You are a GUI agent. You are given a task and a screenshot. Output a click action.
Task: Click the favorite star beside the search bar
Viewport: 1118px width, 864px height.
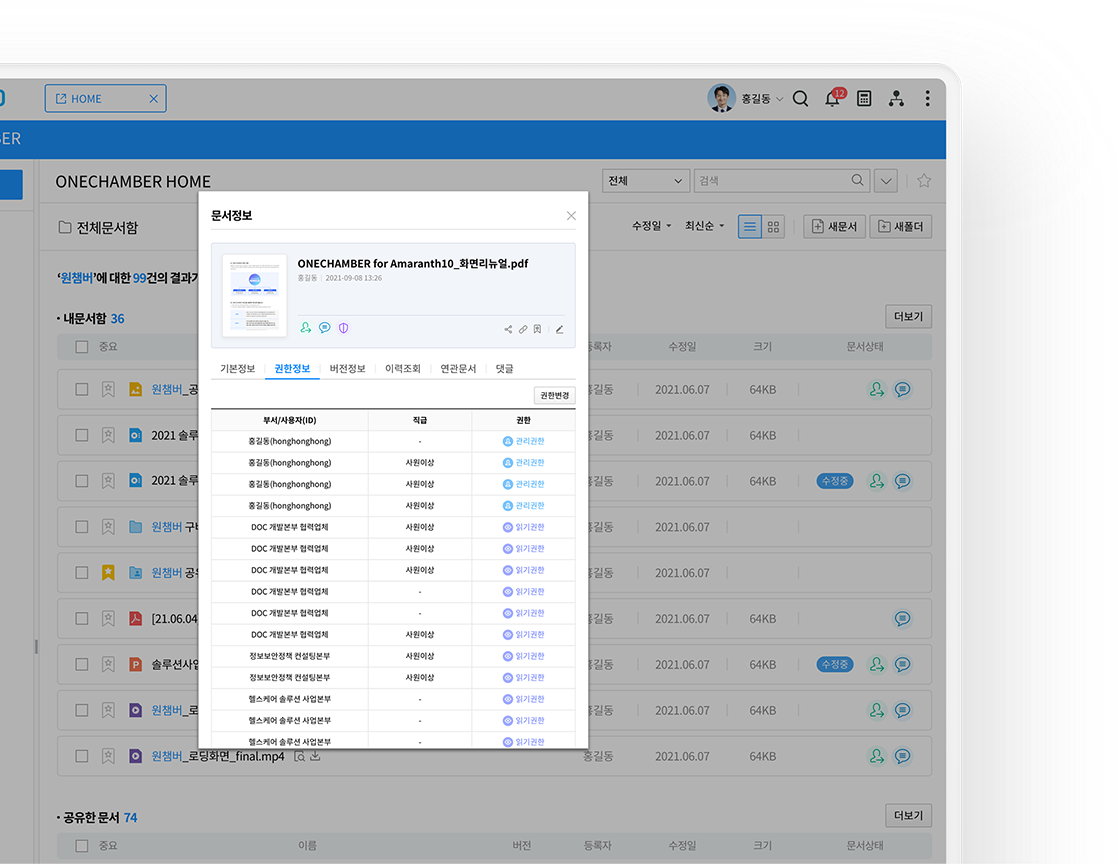point(924,180)
